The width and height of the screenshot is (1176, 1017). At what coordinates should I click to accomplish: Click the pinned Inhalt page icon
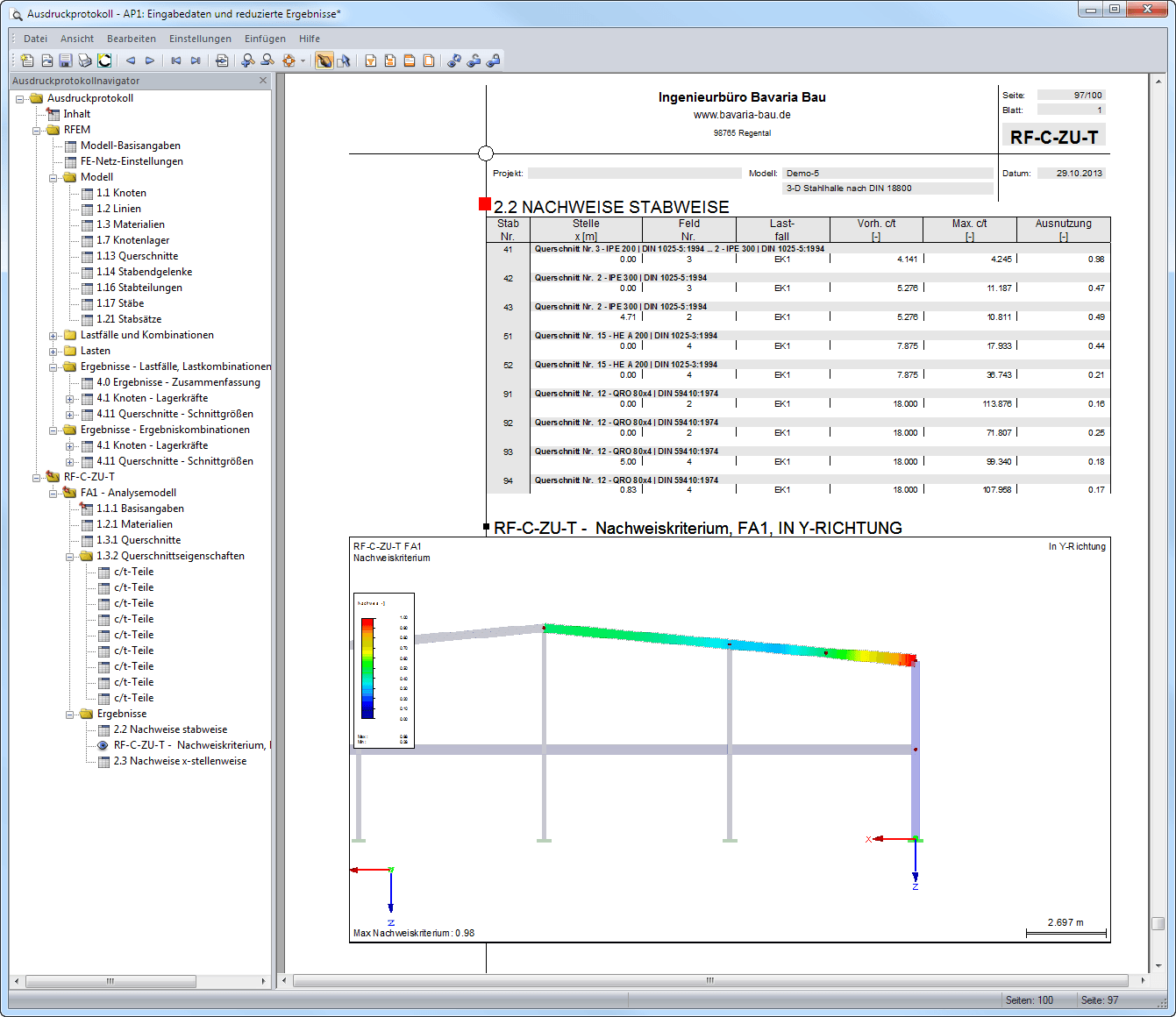53,114
